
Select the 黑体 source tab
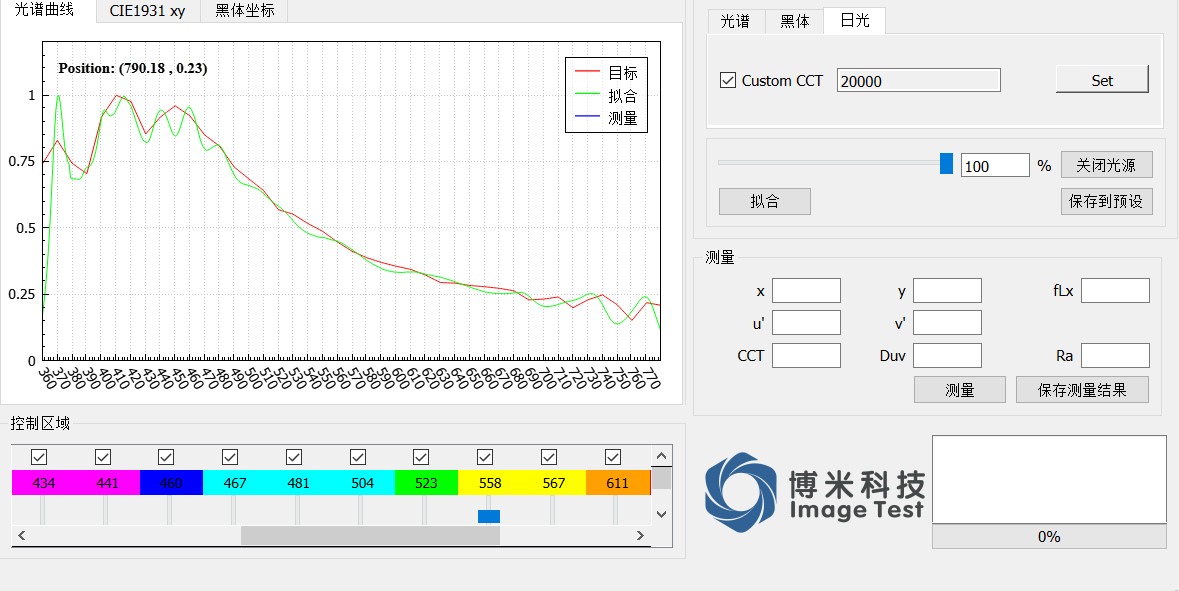point(794,21)
